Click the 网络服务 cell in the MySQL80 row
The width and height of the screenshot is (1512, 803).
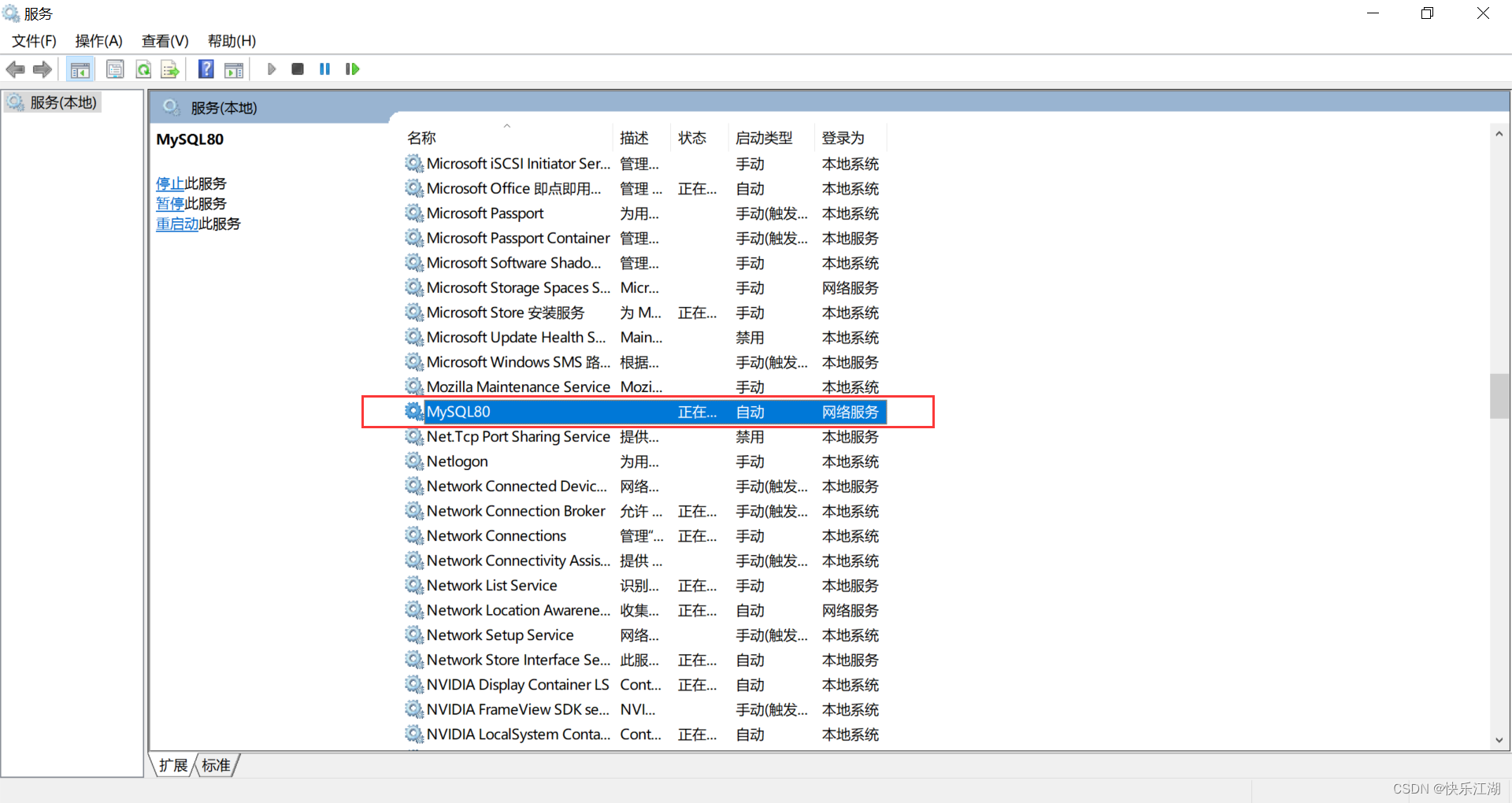pyautogui.click(x=850, y=412)
